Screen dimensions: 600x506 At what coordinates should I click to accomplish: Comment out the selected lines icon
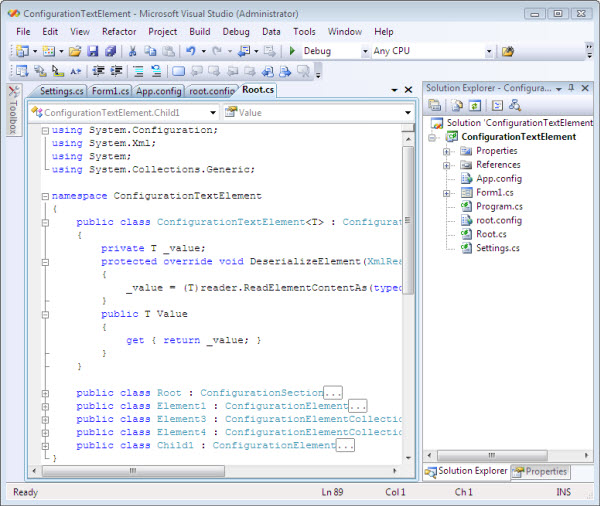click(x=138, y=71)
